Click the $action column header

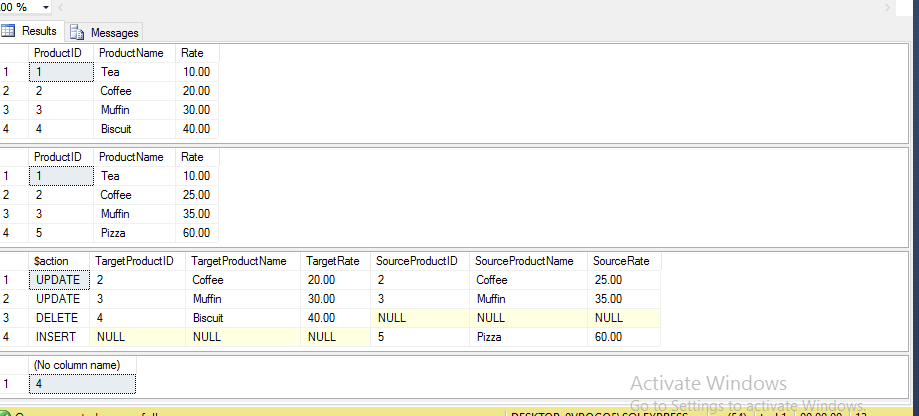tap(52, 261)
